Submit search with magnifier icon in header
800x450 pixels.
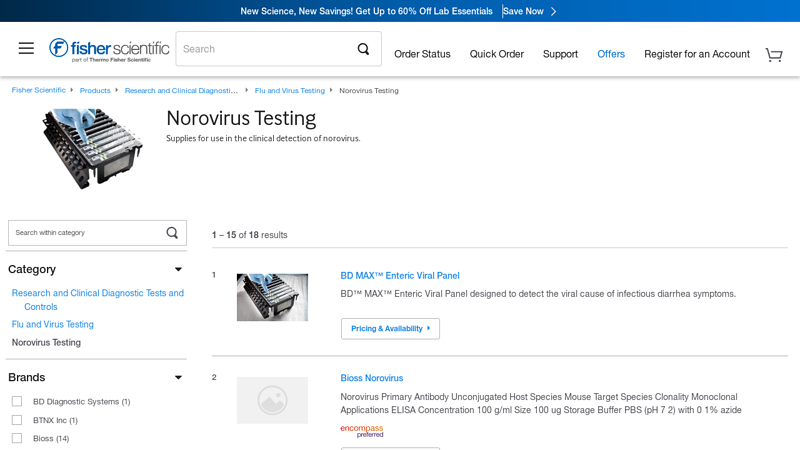[x=363, y=49]
